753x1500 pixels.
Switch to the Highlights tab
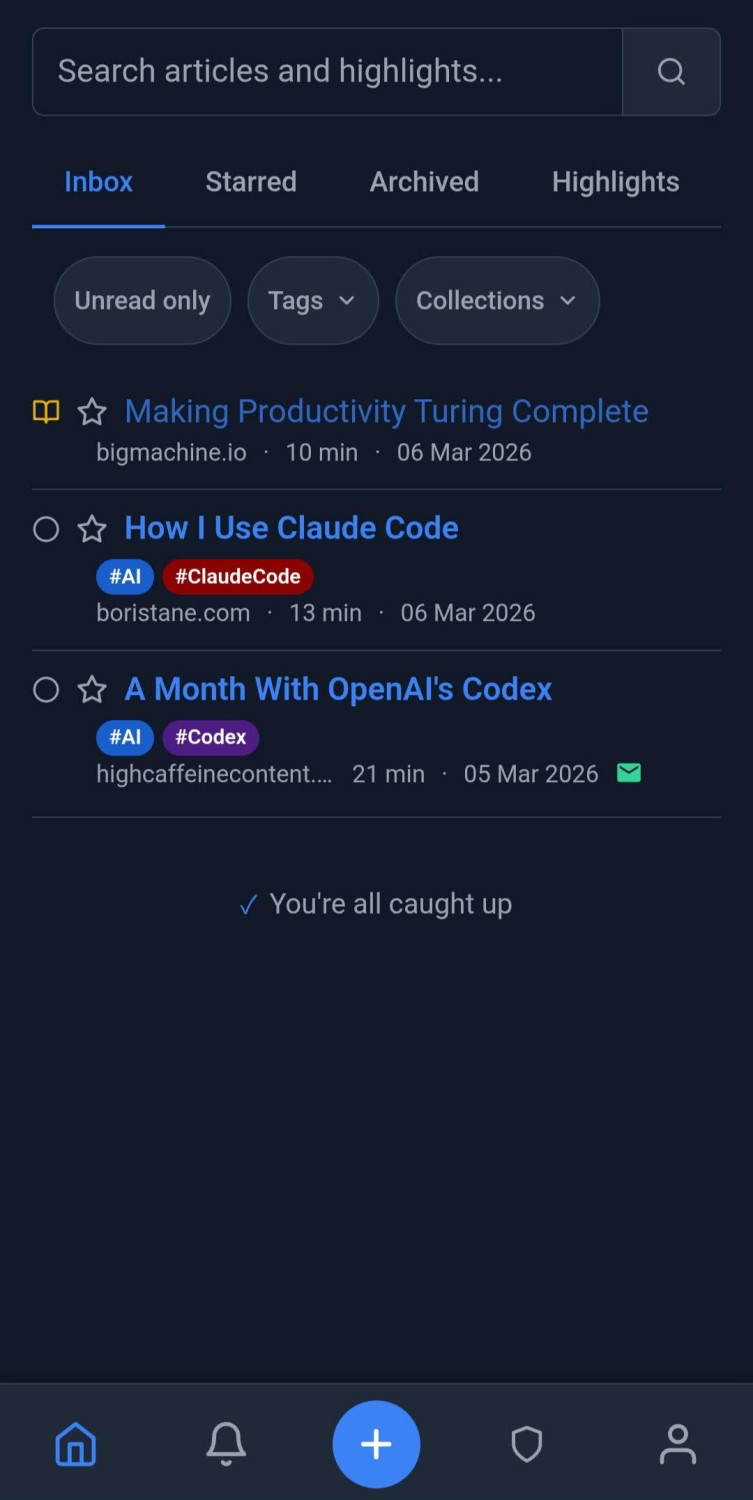(615, 182)
